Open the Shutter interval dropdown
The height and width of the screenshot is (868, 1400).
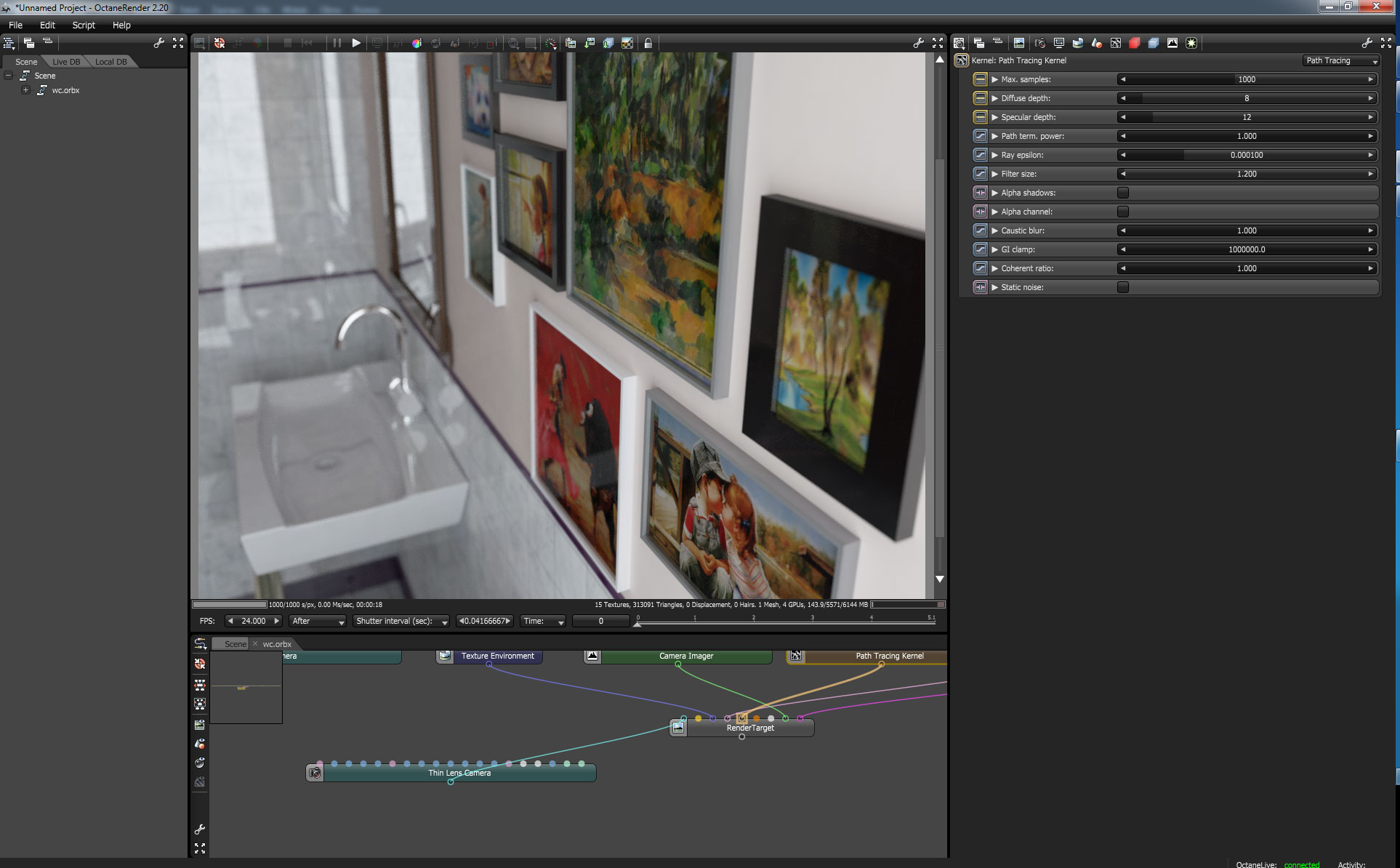(401, 621)
